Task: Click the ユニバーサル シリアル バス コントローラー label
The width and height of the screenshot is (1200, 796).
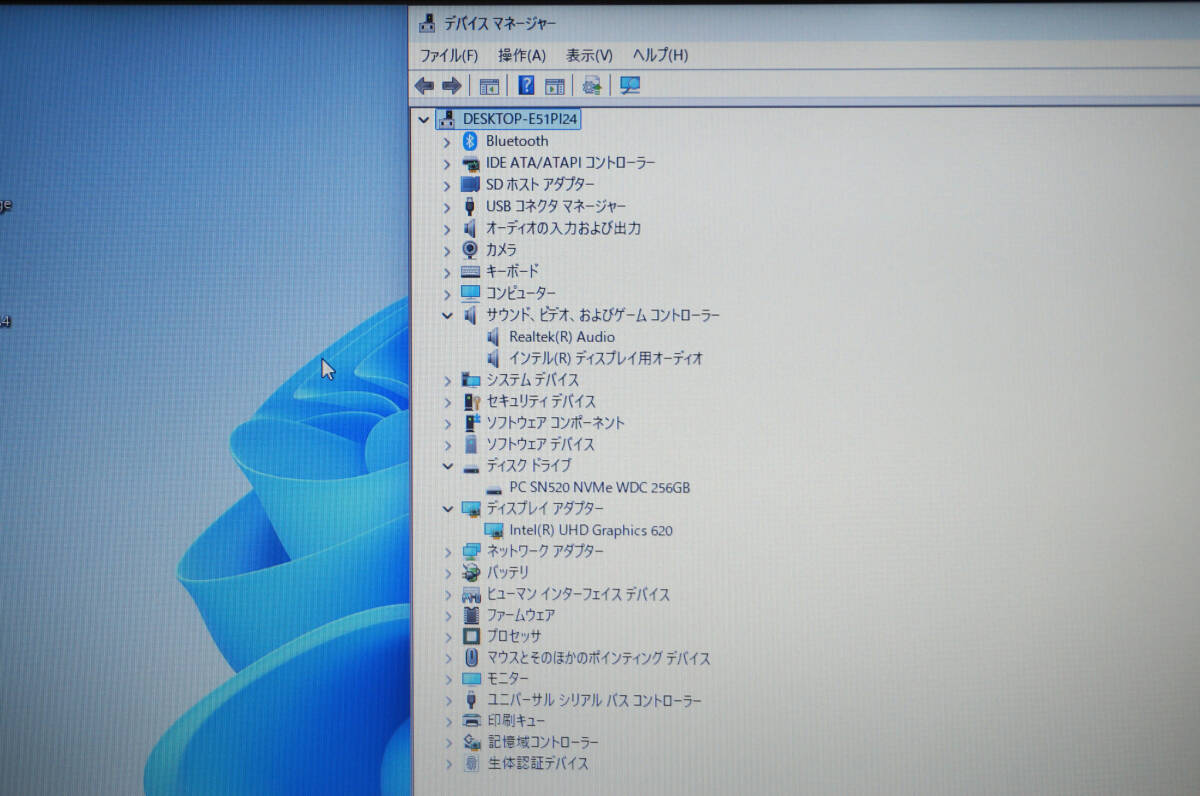Action: click(x=594, y=701)
